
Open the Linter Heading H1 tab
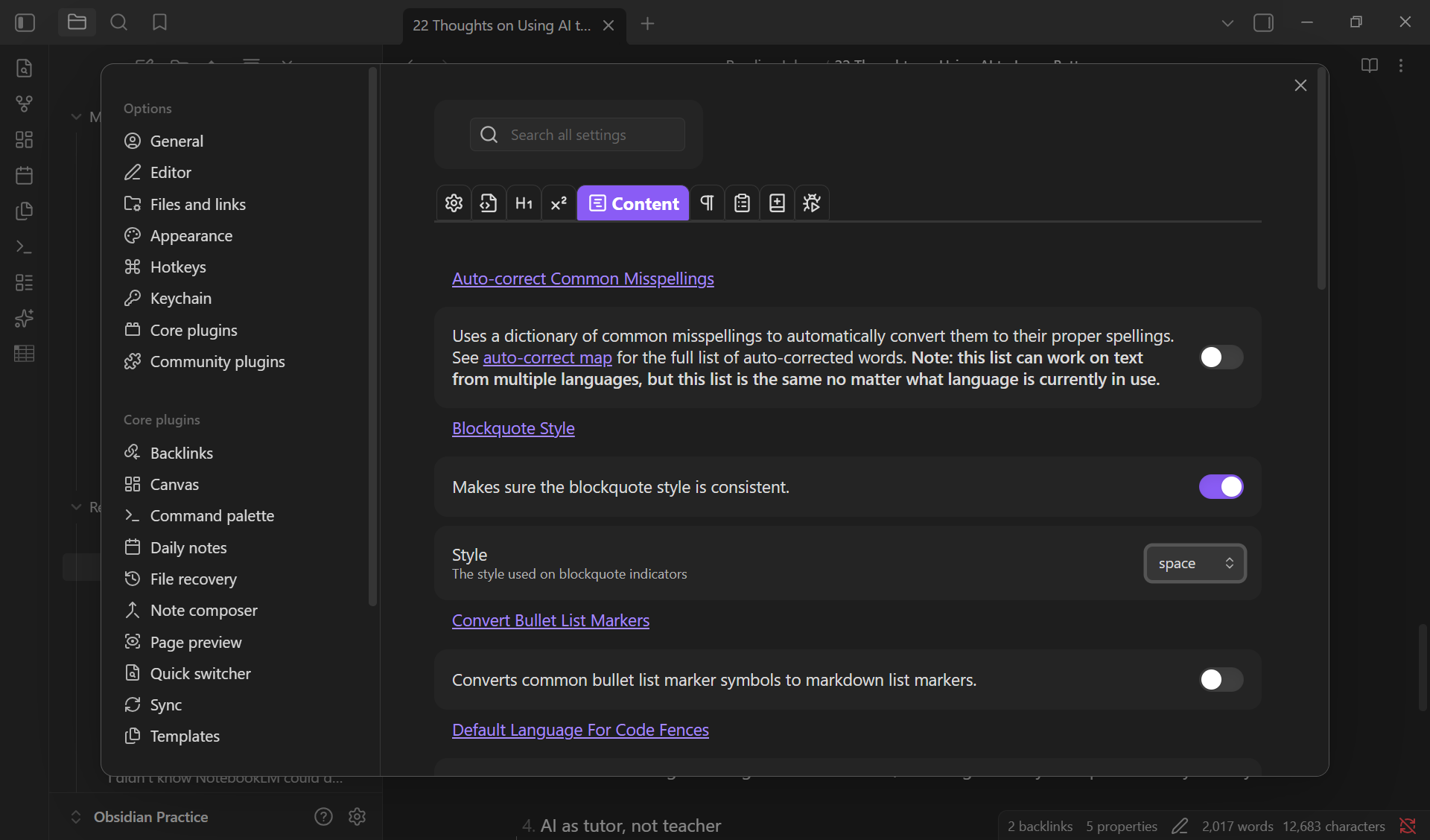[524, 203]
